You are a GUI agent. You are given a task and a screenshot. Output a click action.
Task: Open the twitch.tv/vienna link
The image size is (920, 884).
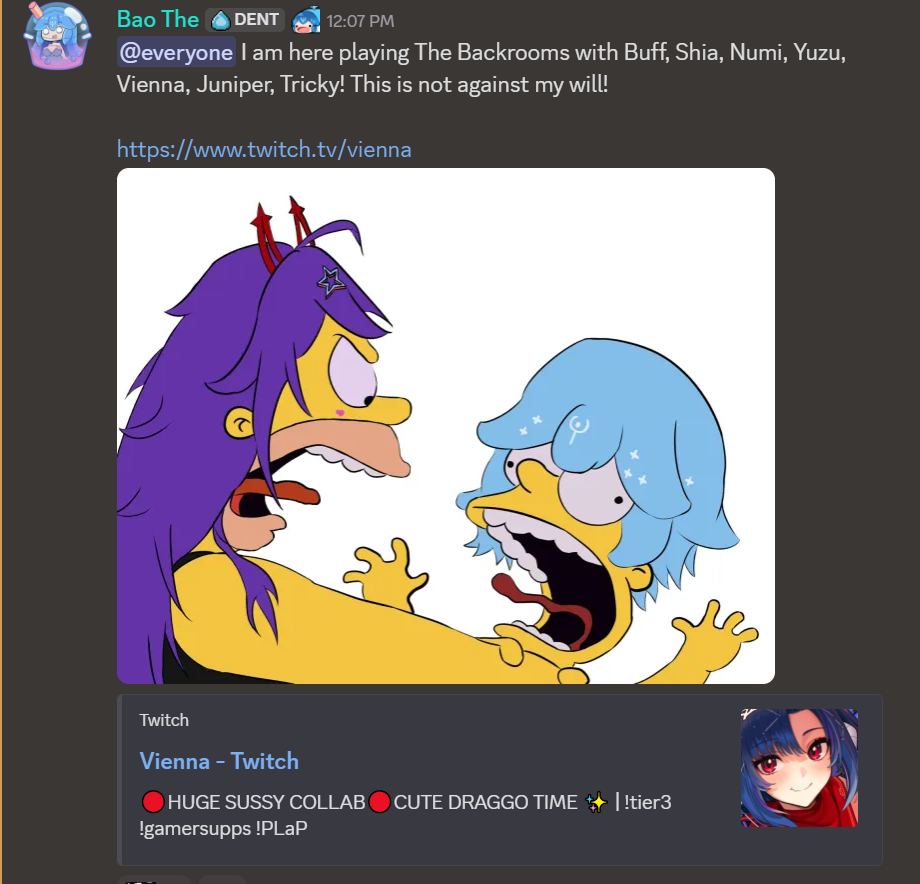tap(264, 149)
